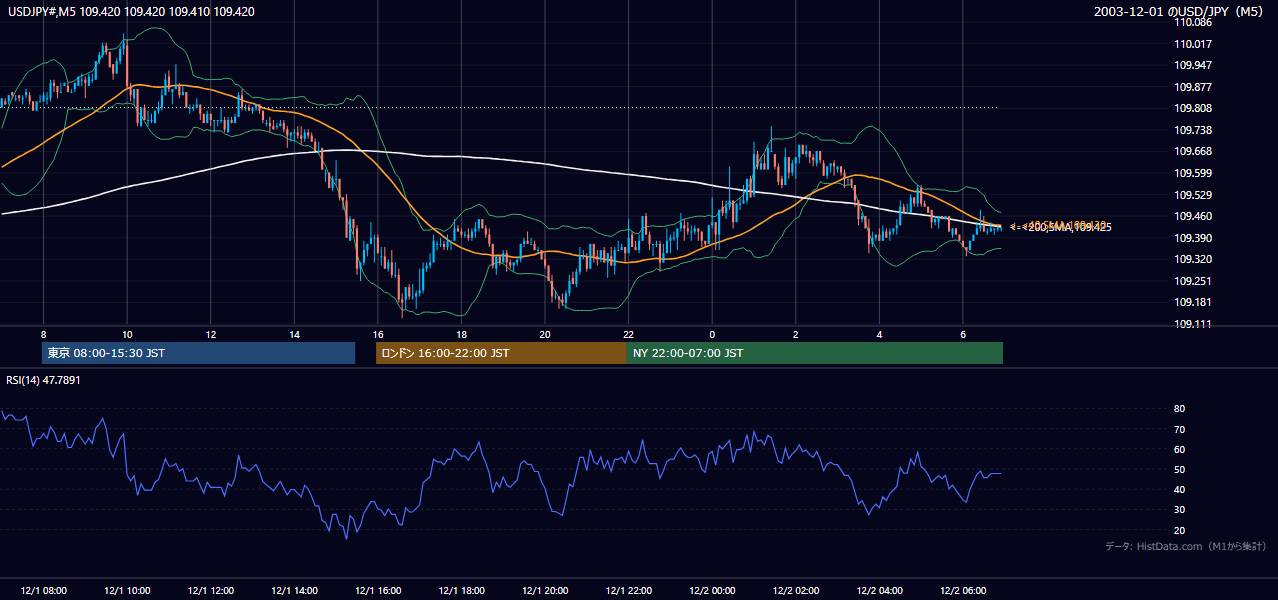
Task: Click bottom date label 12/2 00:00
Action: click(x=712, y=591)
